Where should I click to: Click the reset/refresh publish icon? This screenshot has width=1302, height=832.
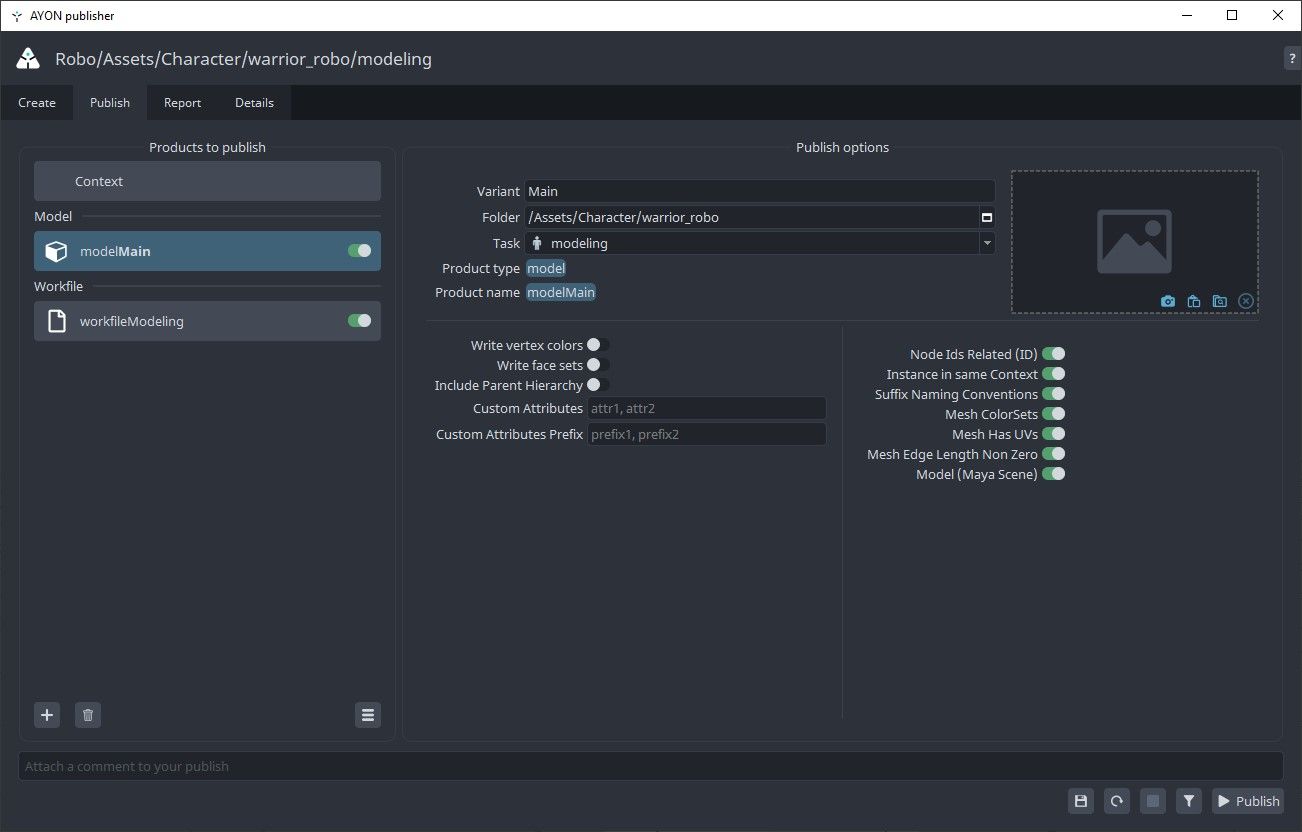[1116, 801]
